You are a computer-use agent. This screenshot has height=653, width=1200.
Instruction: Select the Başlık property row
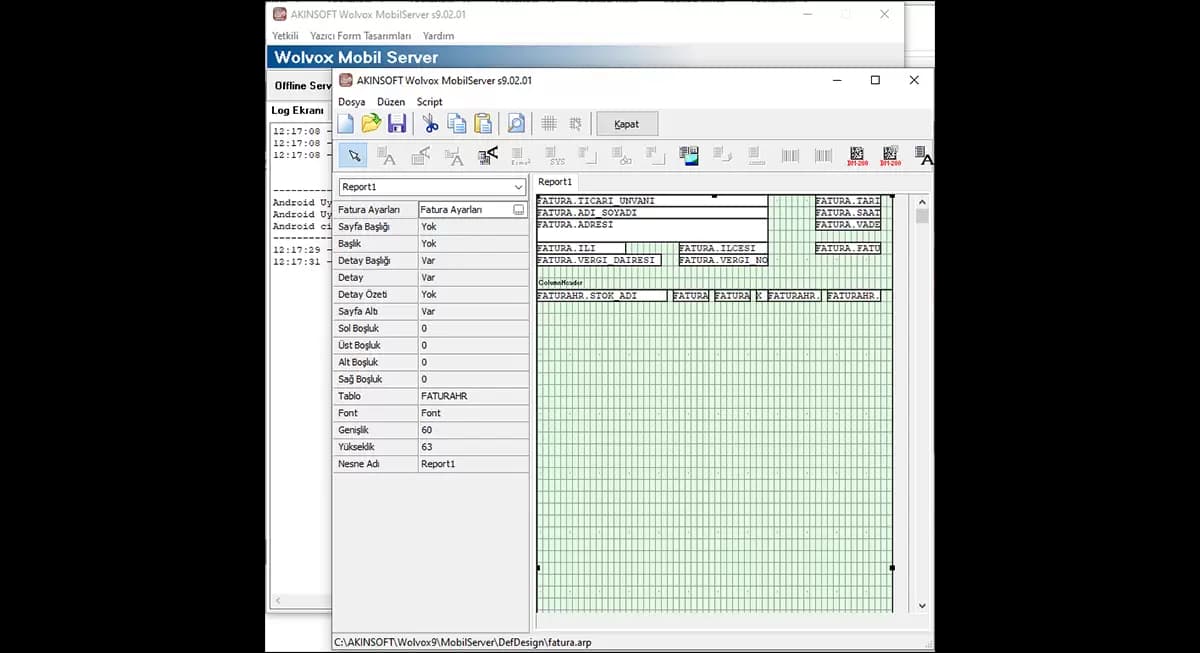[x=430, y=244]
